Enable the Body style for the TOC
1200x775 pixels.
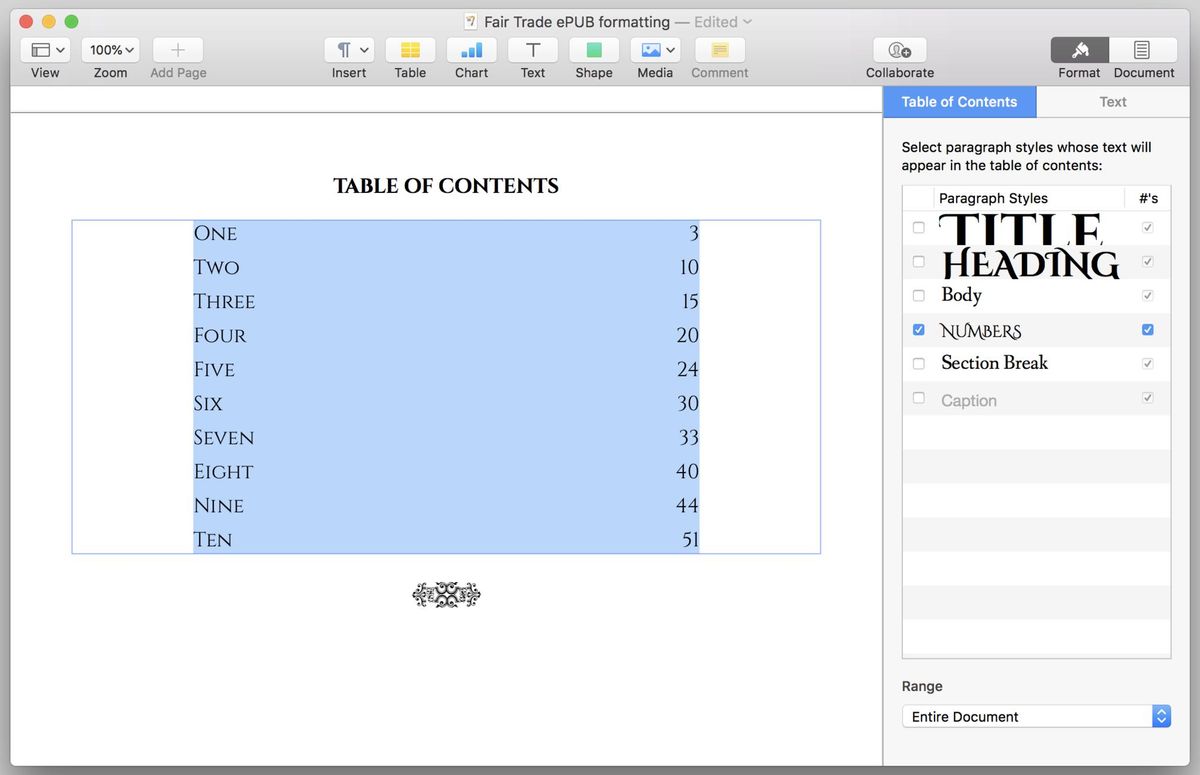pyautogui.click(x=918, y=295)
